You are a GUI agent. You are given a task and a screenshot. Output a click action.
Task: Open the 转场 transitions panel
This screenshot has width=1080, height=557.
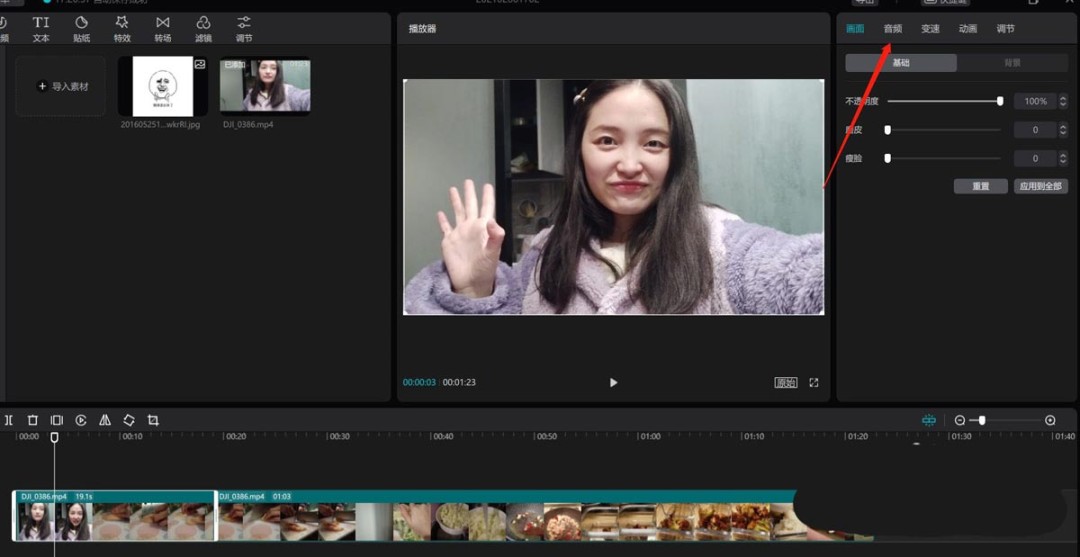(163, 30)
